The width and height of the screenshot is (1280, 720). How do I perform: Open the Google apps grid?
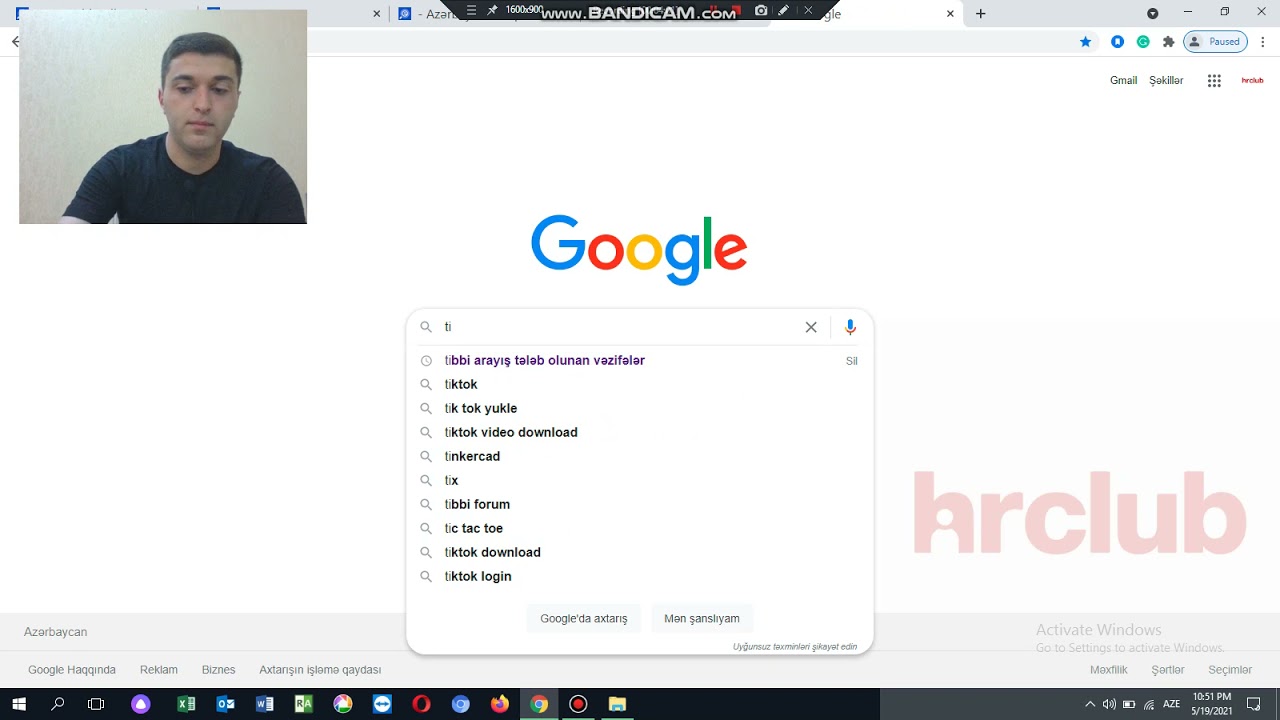point(1214,81)
